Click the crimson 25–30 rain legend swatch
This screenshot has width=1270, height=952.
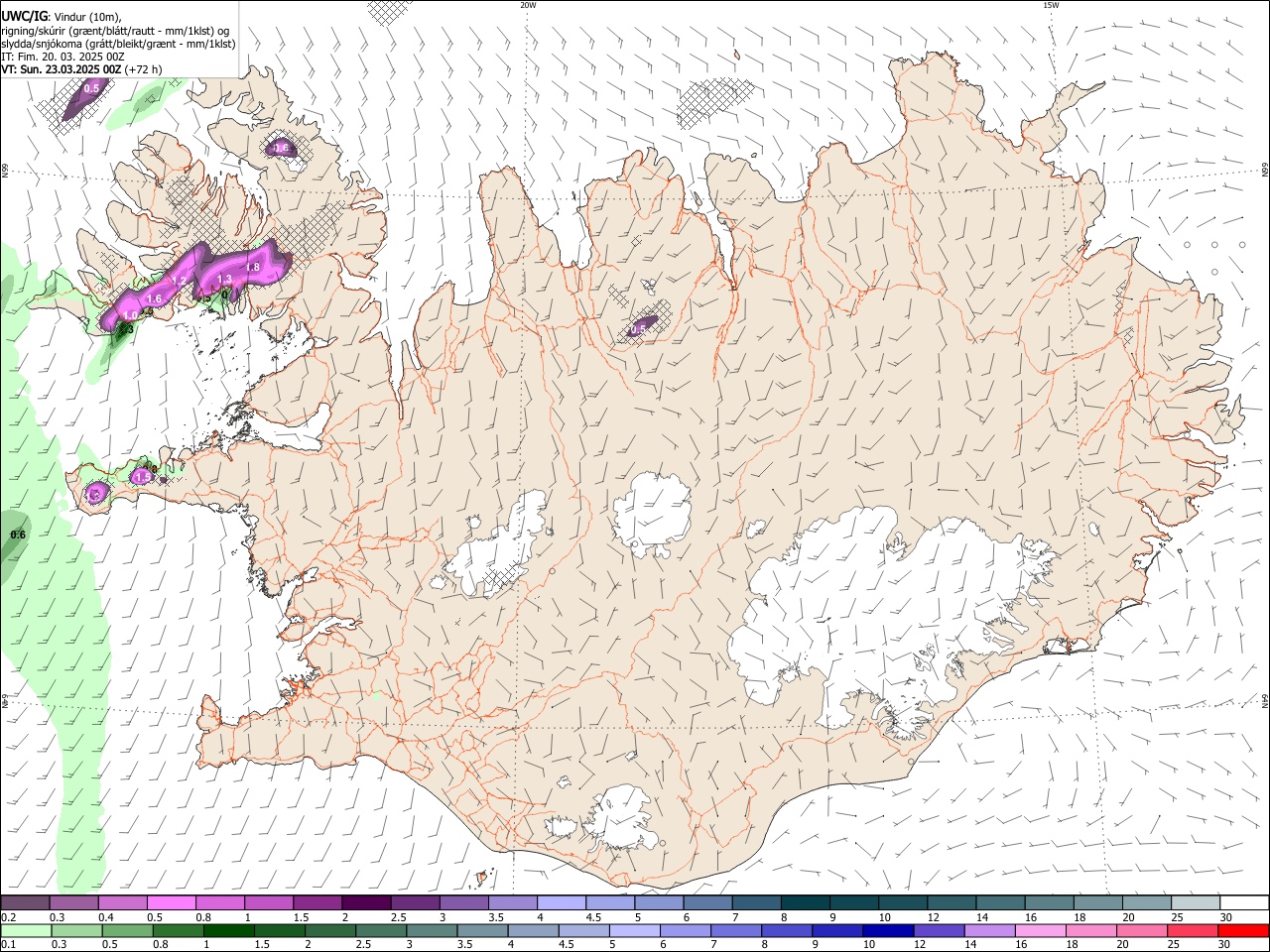pyautogui.click(x=1194, y=930)
